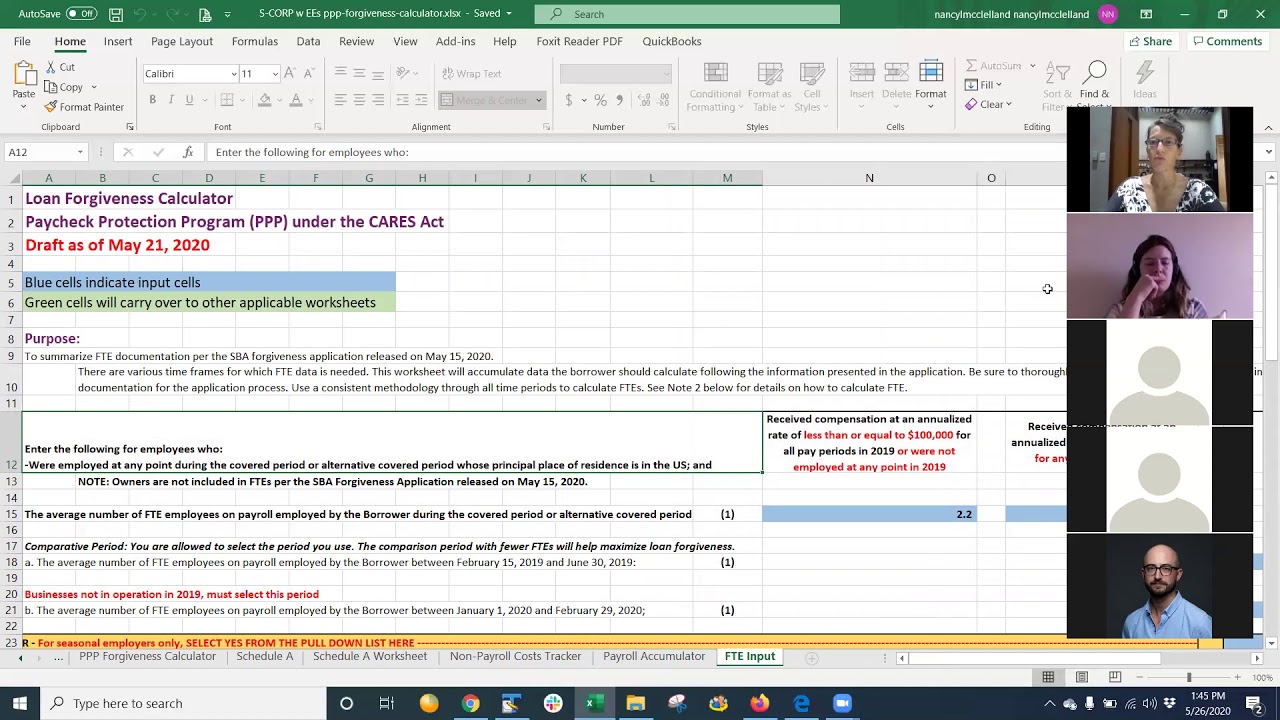This screenshot has width=1280, height=720.
Task: Open the Windows Start menu
Action: tap(19, 703)
